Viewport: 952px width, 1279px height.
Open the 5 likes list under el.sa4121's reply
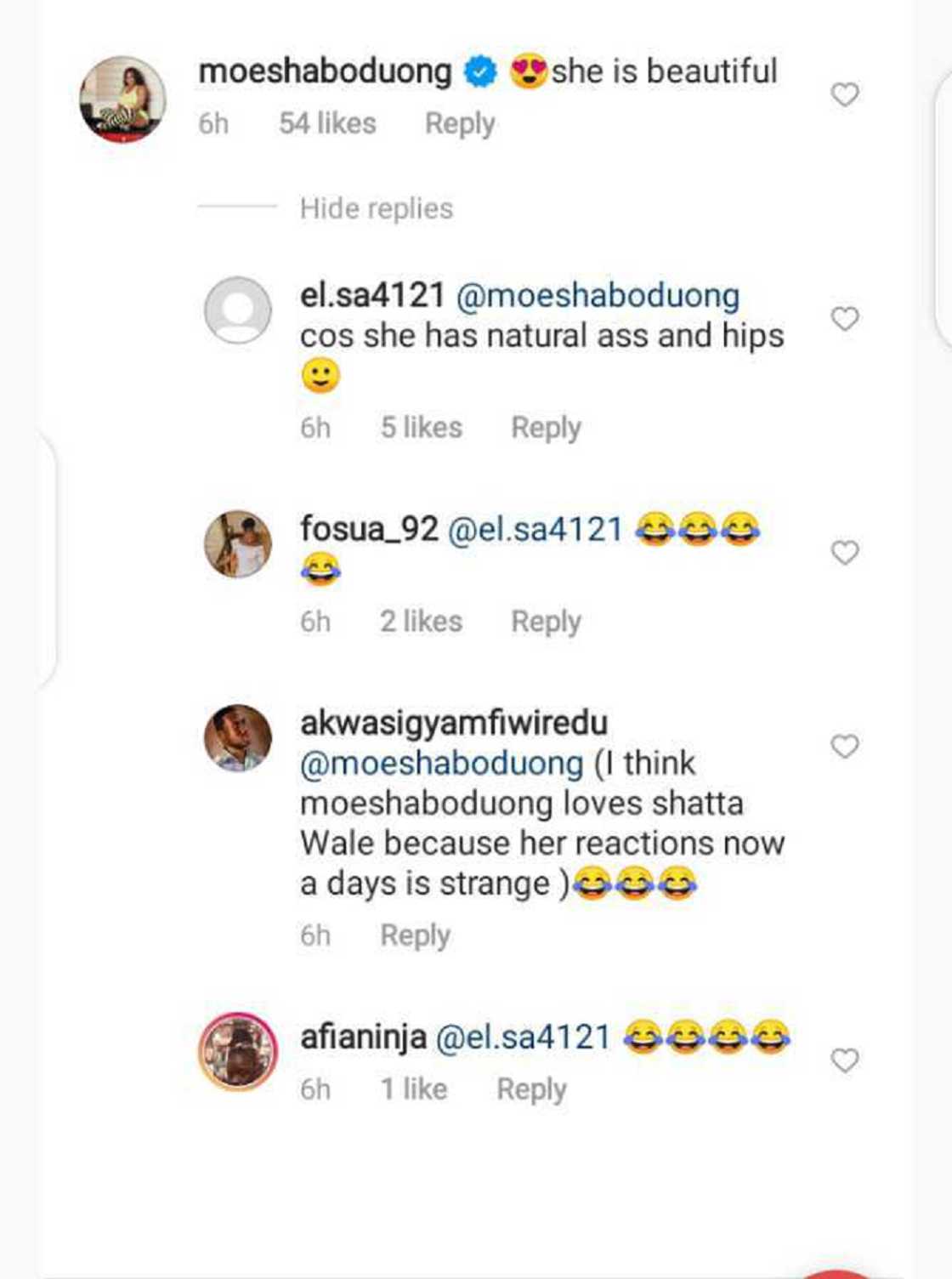[422, 427]
